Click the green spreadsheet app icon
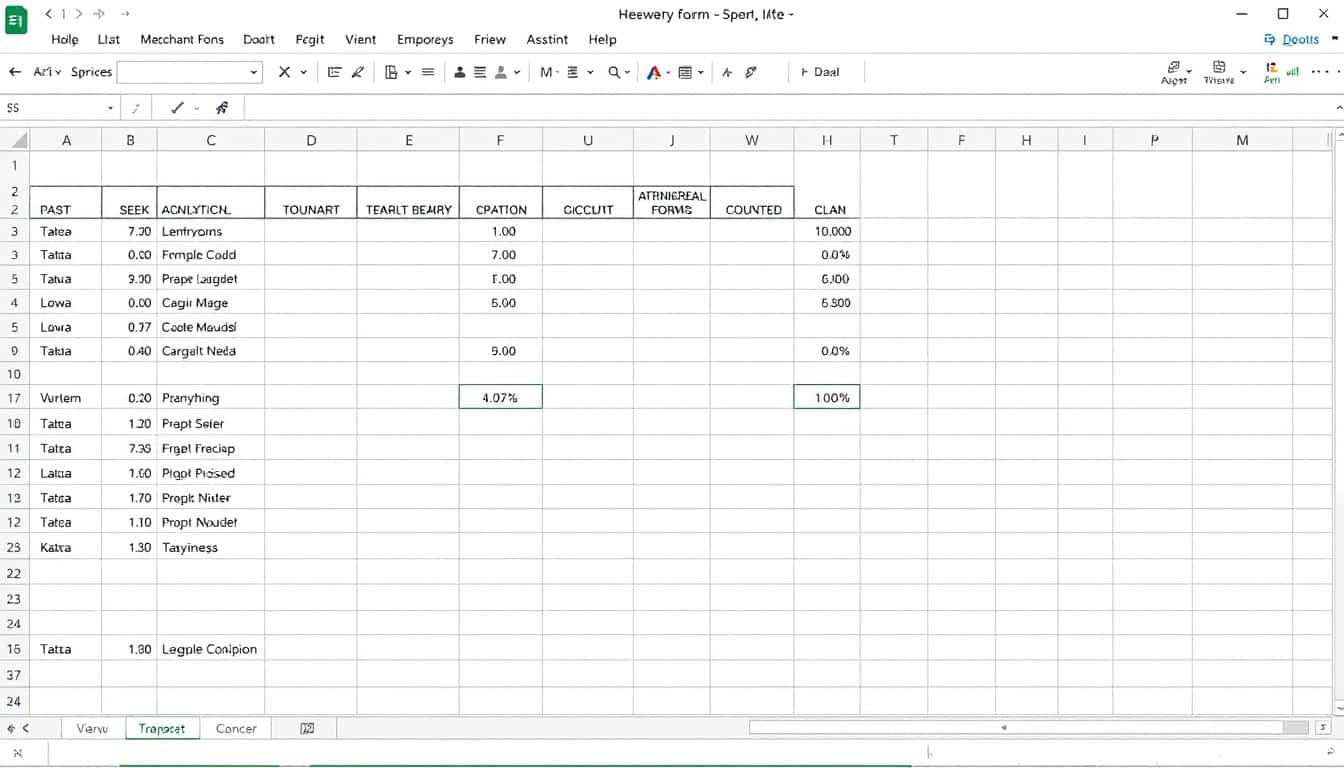 [16, 19]
